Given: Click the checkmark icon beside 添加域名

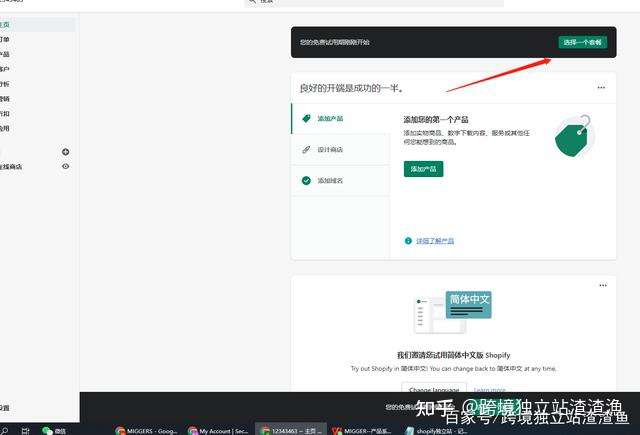Looking at the screenshot, I should tap(306, 180).
